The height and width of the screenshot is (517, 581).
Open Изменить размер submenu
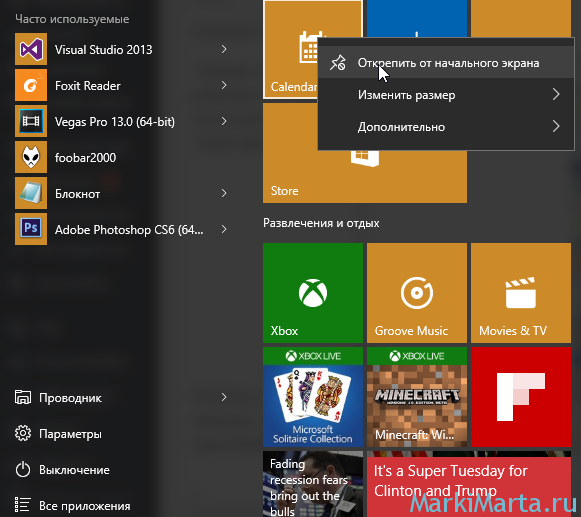click(446, 95)
